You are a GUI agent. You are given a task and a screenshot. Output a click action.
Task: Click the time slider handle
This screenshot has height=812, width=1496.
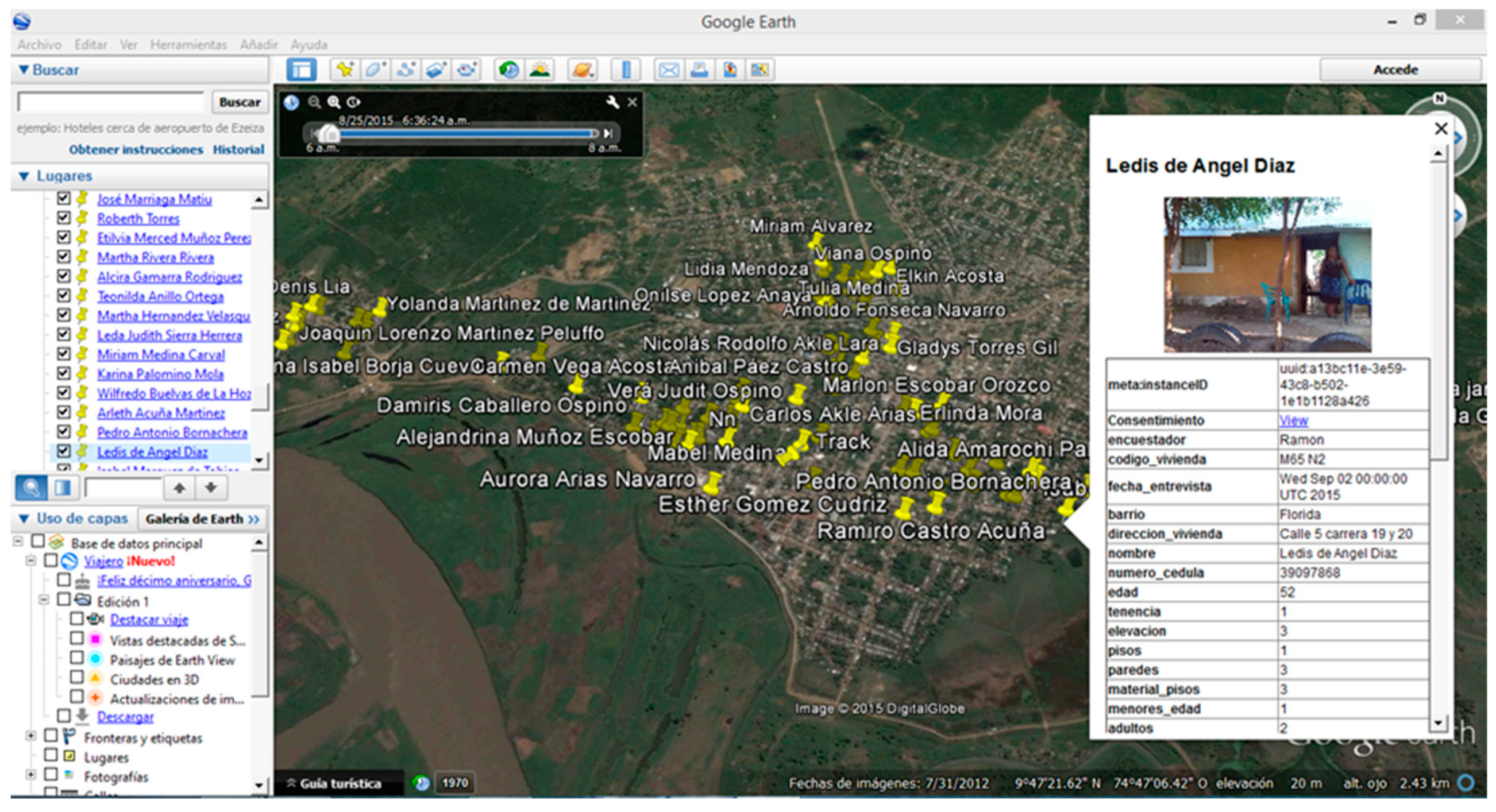pos(329,133)
